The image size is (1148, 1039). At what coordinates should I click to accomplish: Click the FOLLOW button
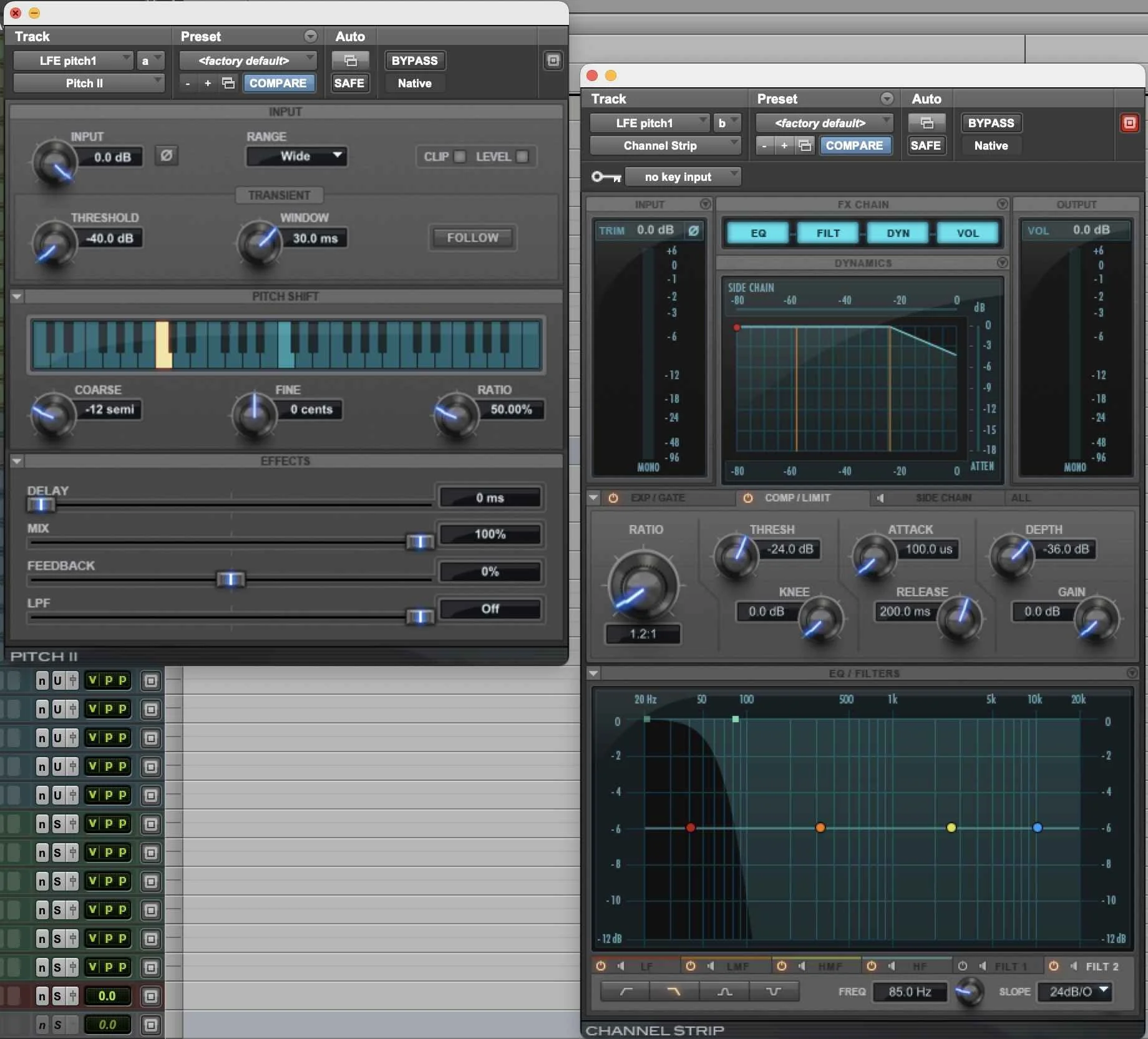click(x=472, y=238)
